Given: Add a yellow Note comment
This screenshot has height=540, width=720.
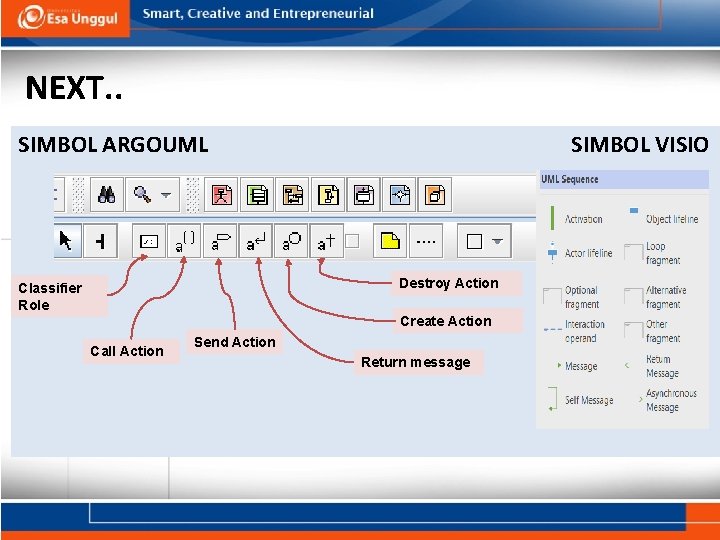Looking at the screenshot, I should pyautogui.click(x=390, y=241).
